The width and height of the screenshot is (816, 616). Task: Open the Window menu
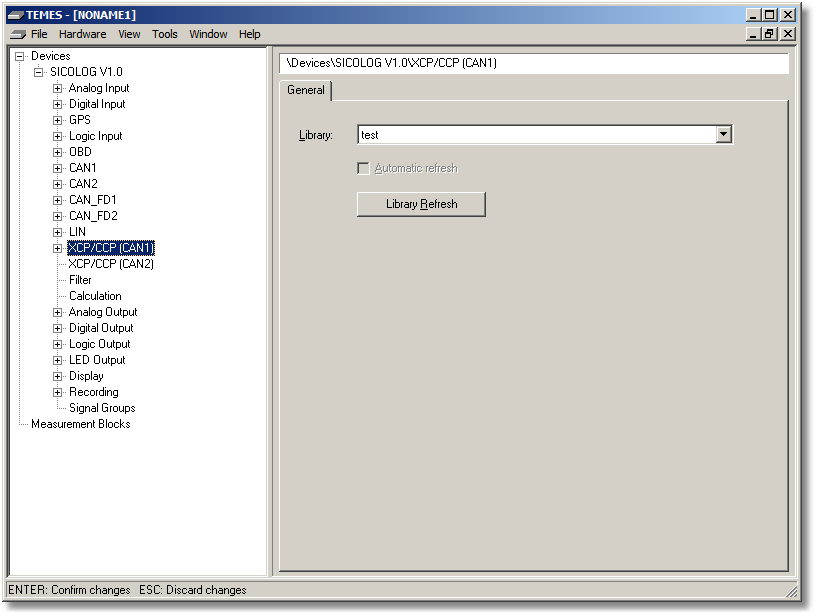208,34
